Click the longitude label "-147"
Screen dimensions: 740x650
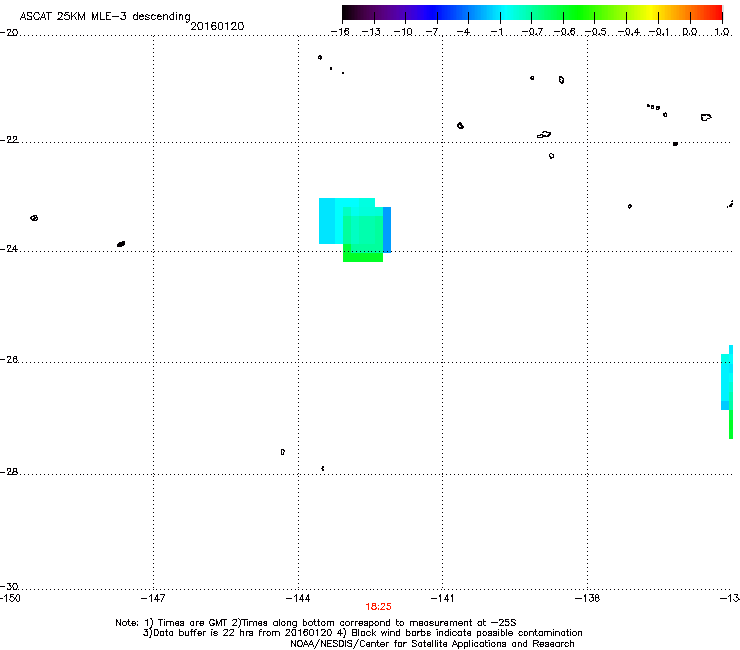[x=153, y=599]
